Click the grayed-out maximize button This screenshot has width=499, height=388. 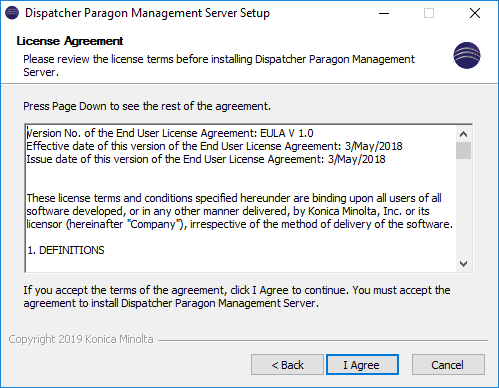click(x=429, y=13)
